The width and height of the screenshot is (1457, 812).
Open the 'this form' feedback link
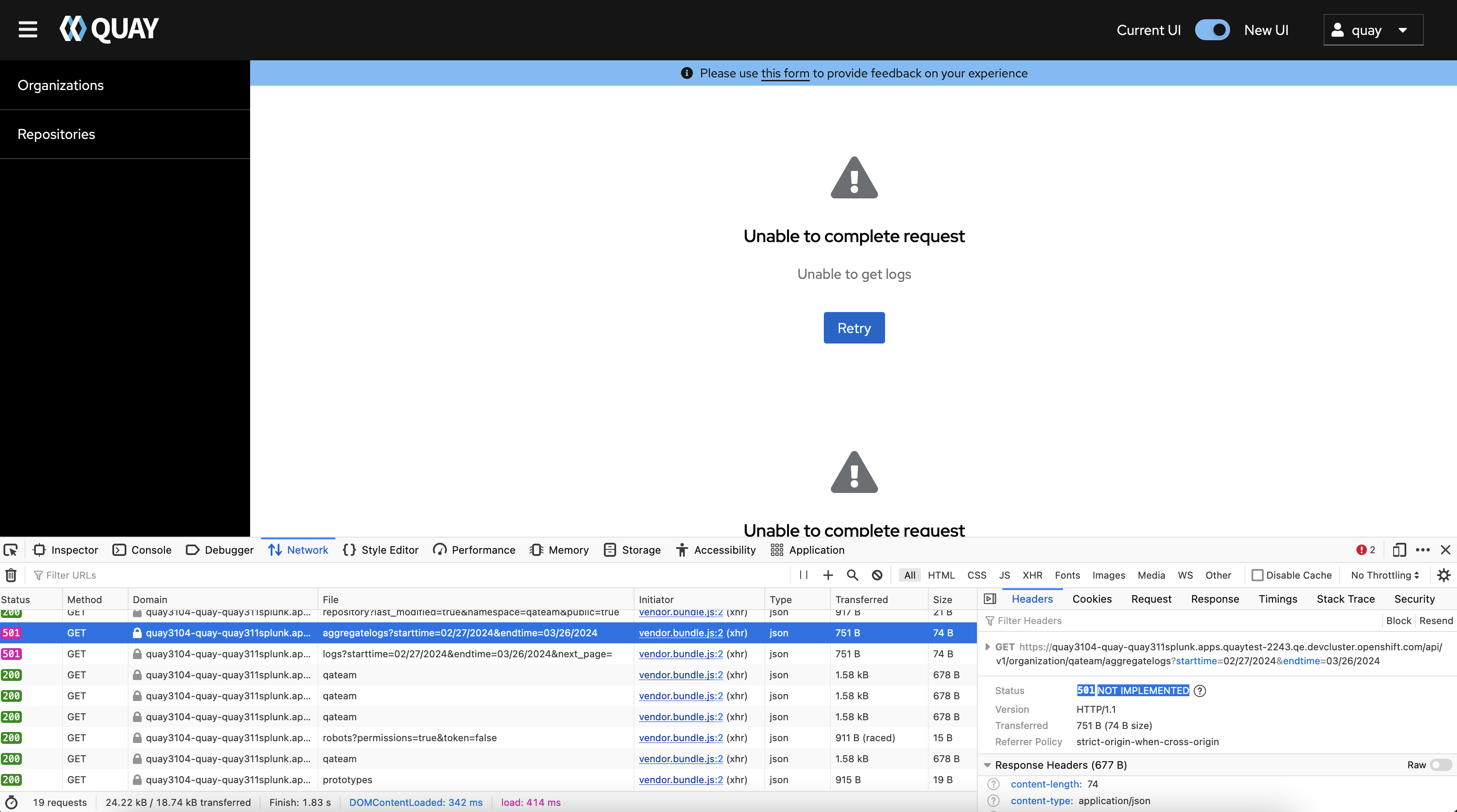pos(784,73)
